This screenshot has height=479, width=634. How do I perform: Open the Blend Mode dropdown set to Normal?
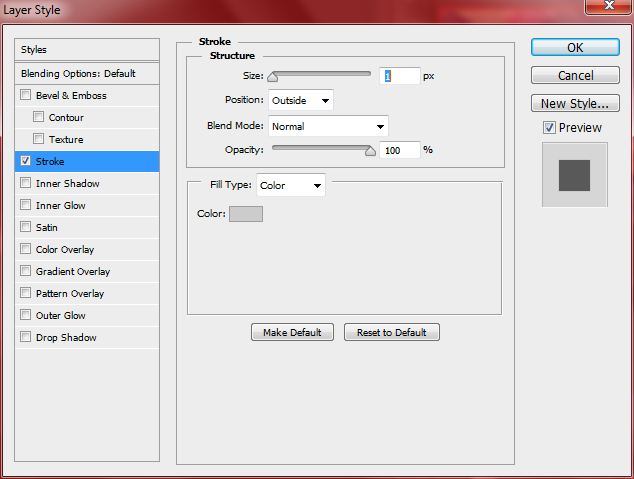pyautogui.click(x=328, y=127)
